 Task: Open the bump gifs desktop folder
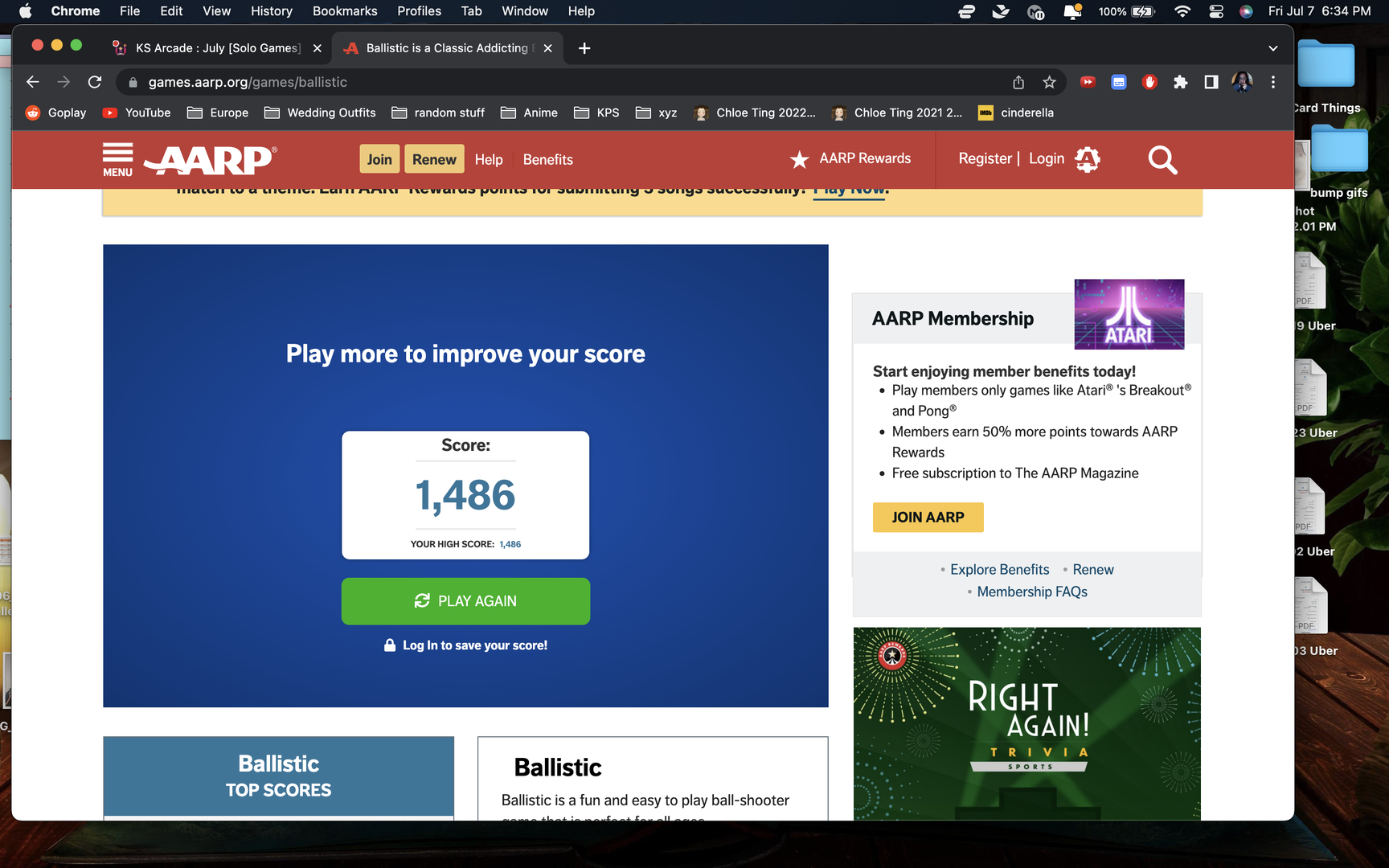pos(1338,161)
